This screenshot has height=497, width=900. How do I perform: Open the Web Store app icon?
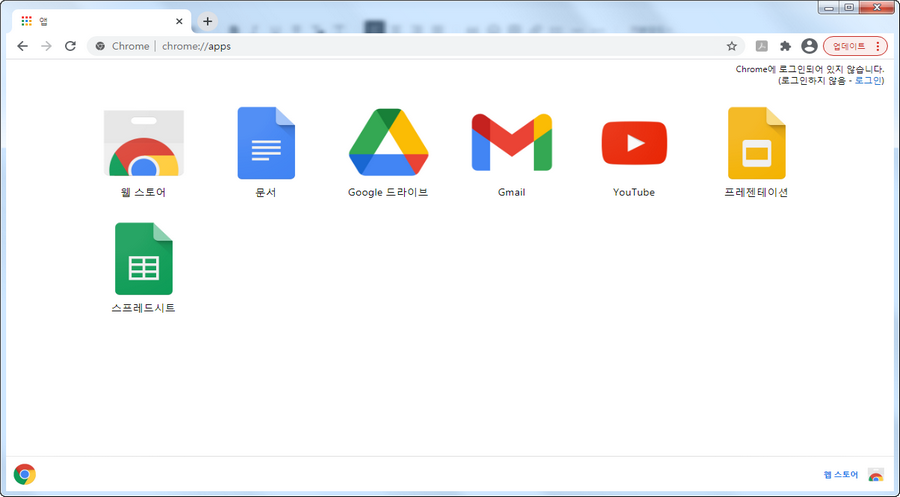(143, 143)
